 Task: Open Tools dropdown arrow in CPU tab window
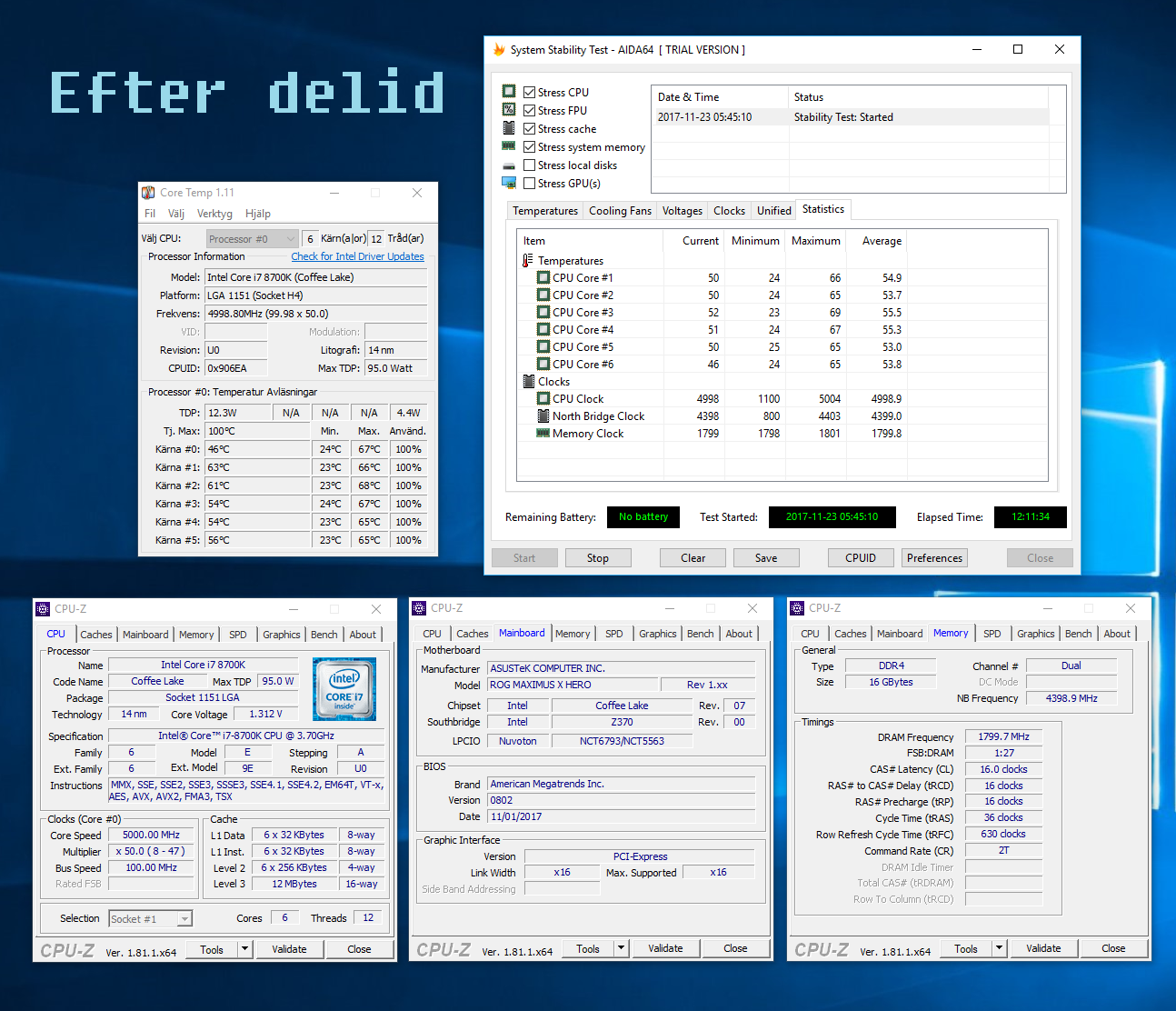pyautogui.click(x=244, y=949)
